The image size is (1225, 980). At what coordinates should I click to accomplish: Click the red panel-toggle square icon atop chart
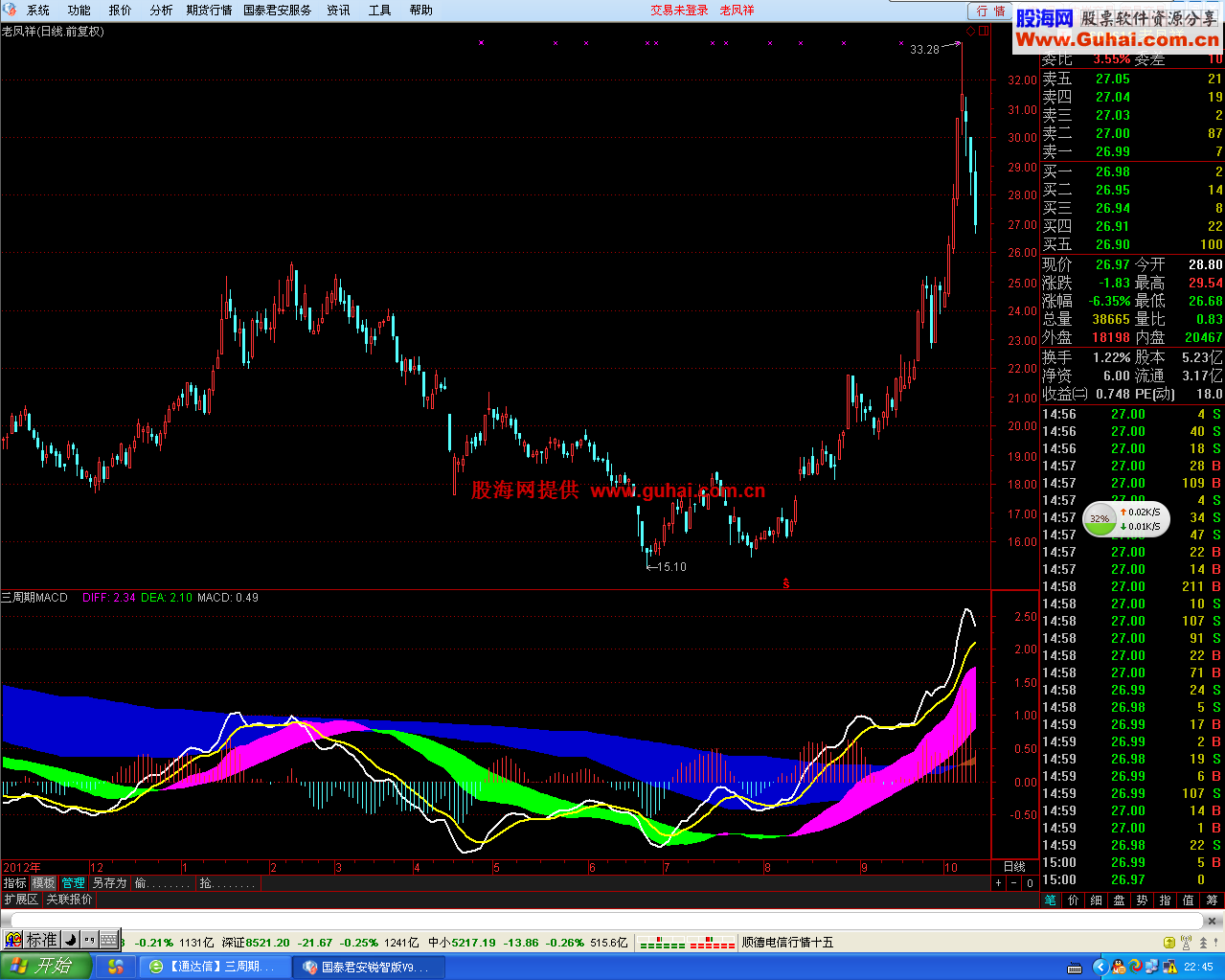tap(984, 32)
